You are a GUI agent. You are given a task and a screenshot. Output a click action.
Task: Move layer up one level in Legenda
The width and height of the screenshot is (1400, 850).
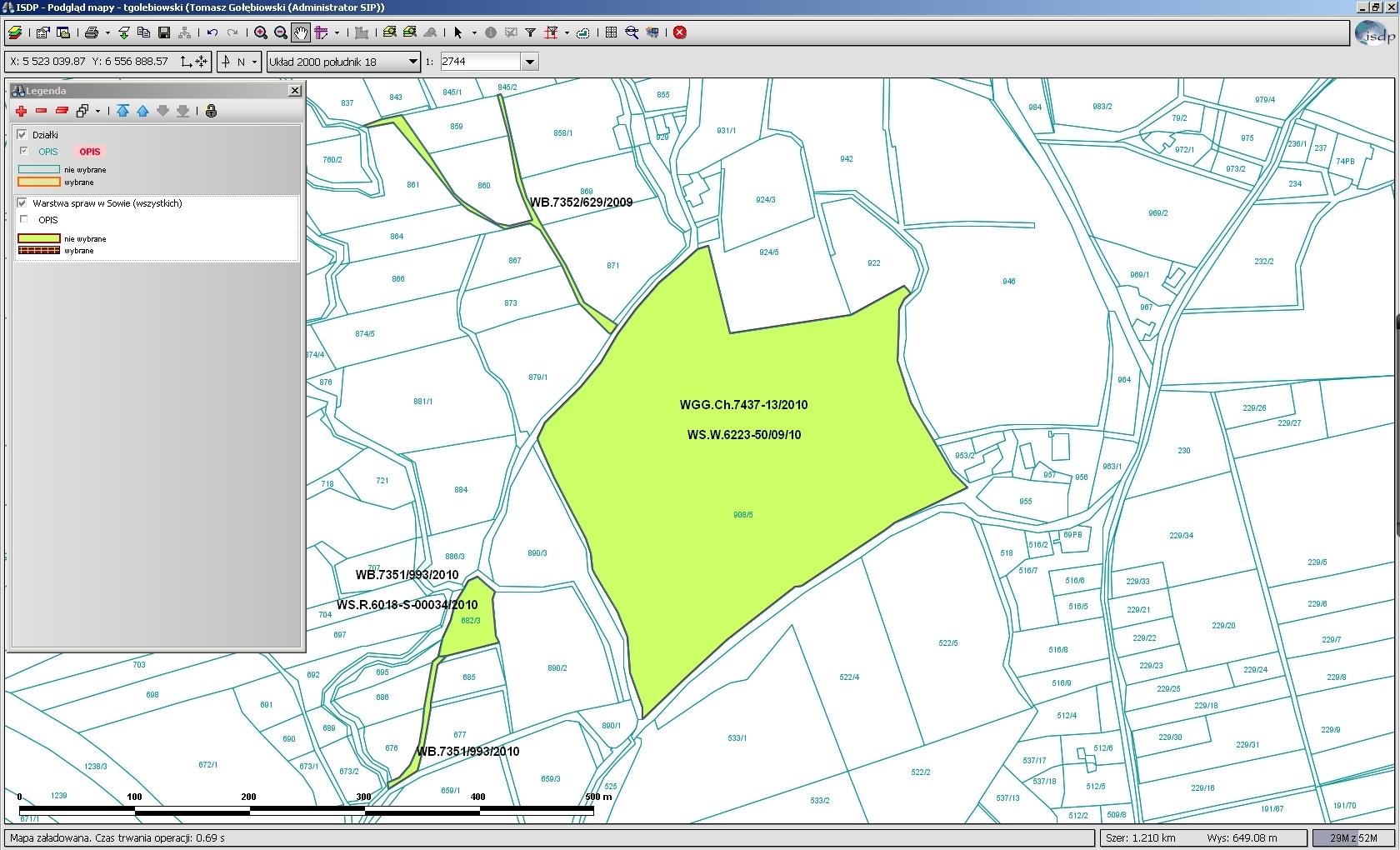(x=142, y=111)
